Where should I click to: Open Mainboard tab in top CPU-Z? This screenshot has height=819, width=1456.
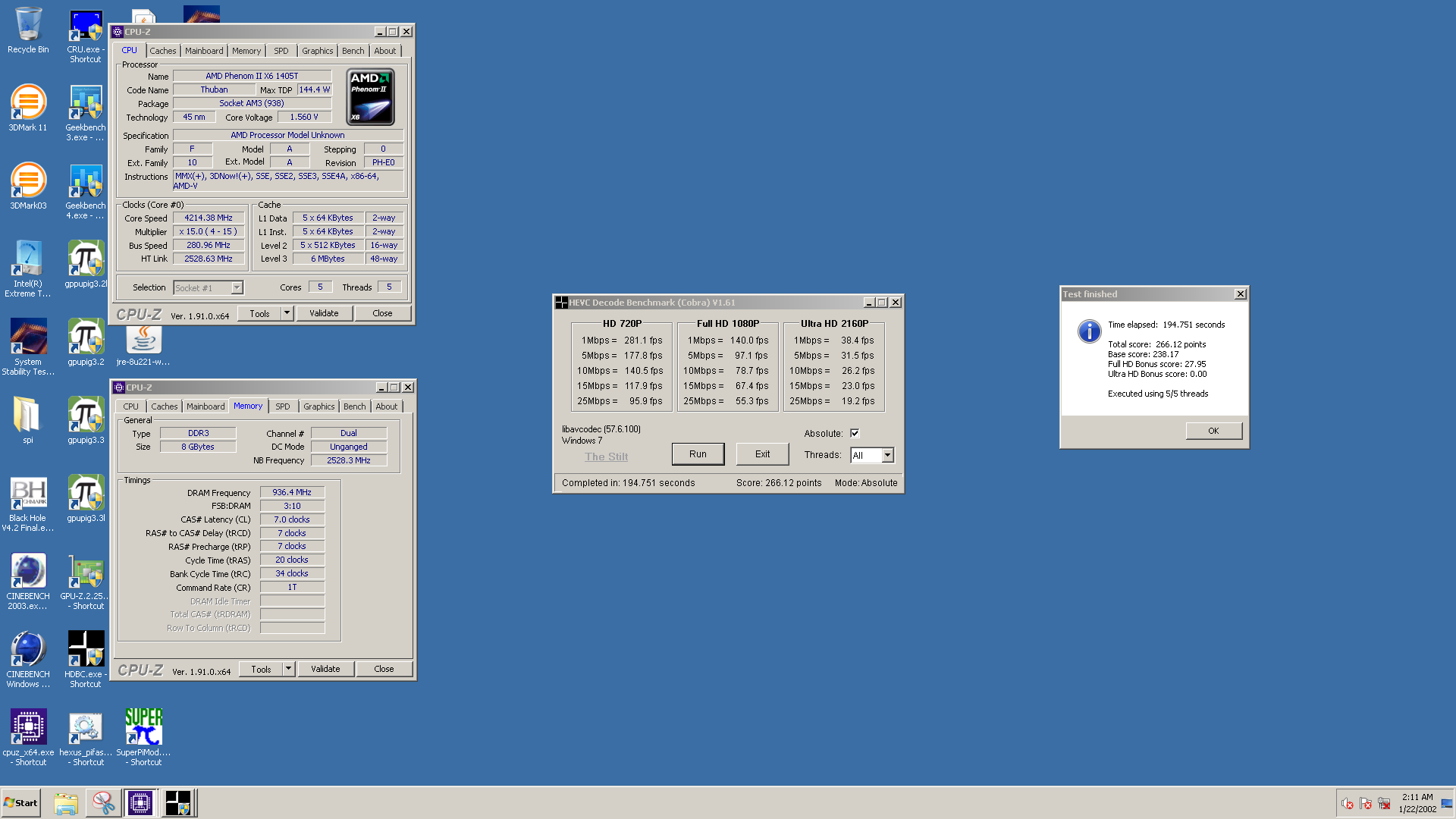click(204, 51)
